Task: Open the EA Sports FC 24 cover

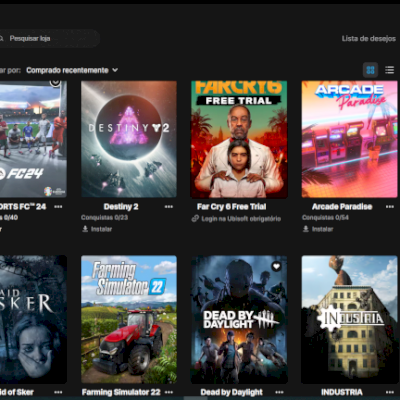Action: pos(33,139)
